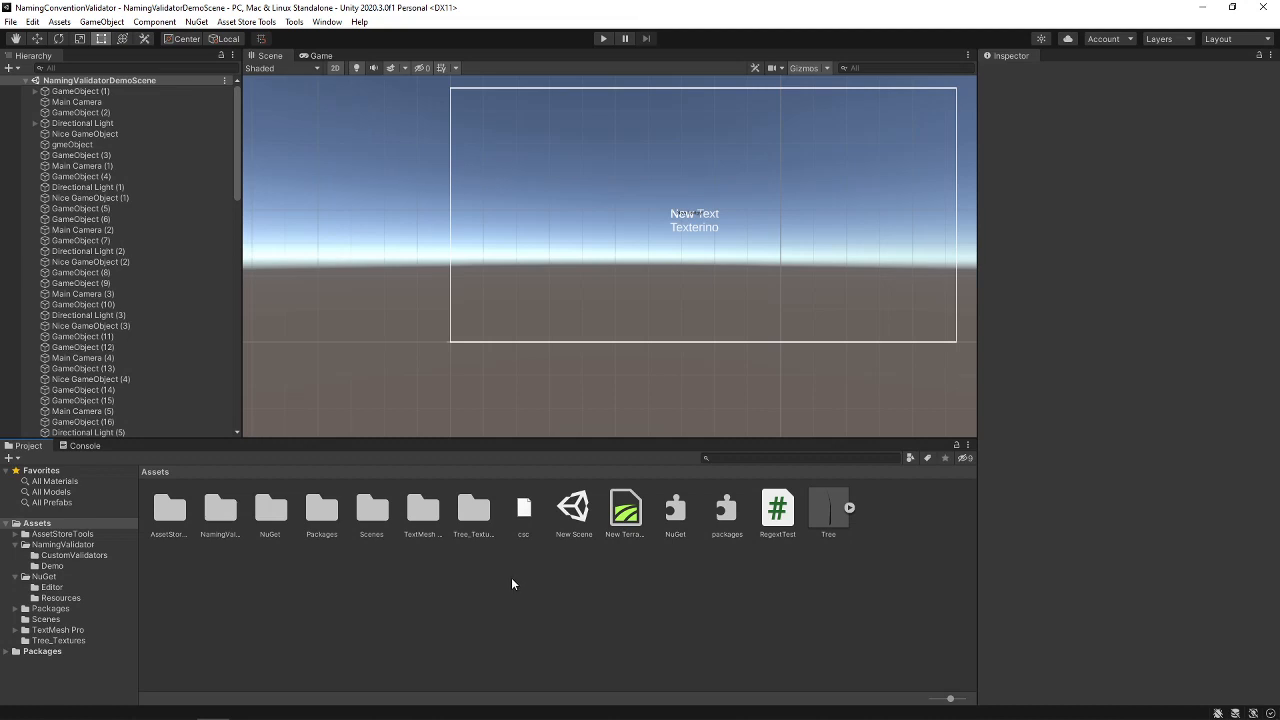
Task: Click the Project search field
Action: 801,458
